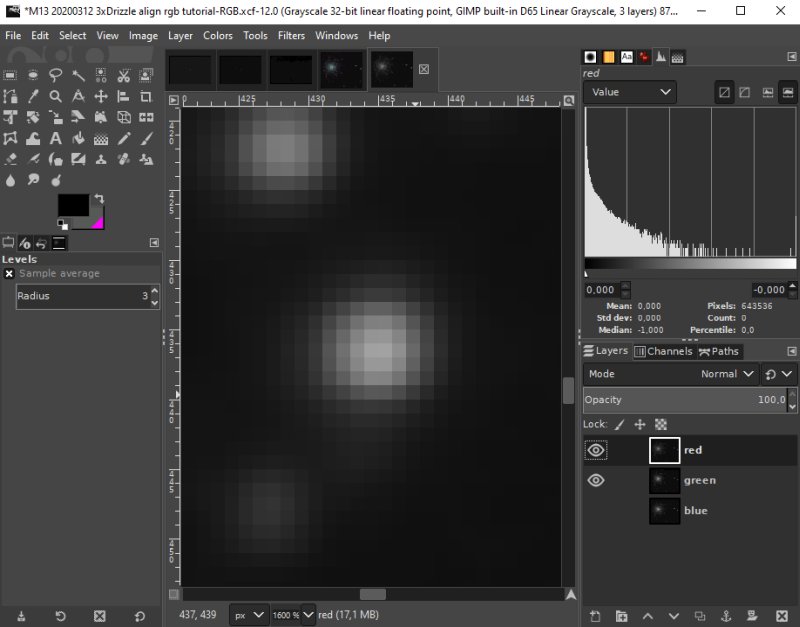Image resolution: width=800 pixels, height=627 pixels.
Task: Select the Move tool
Action: [x=101, y=96]
